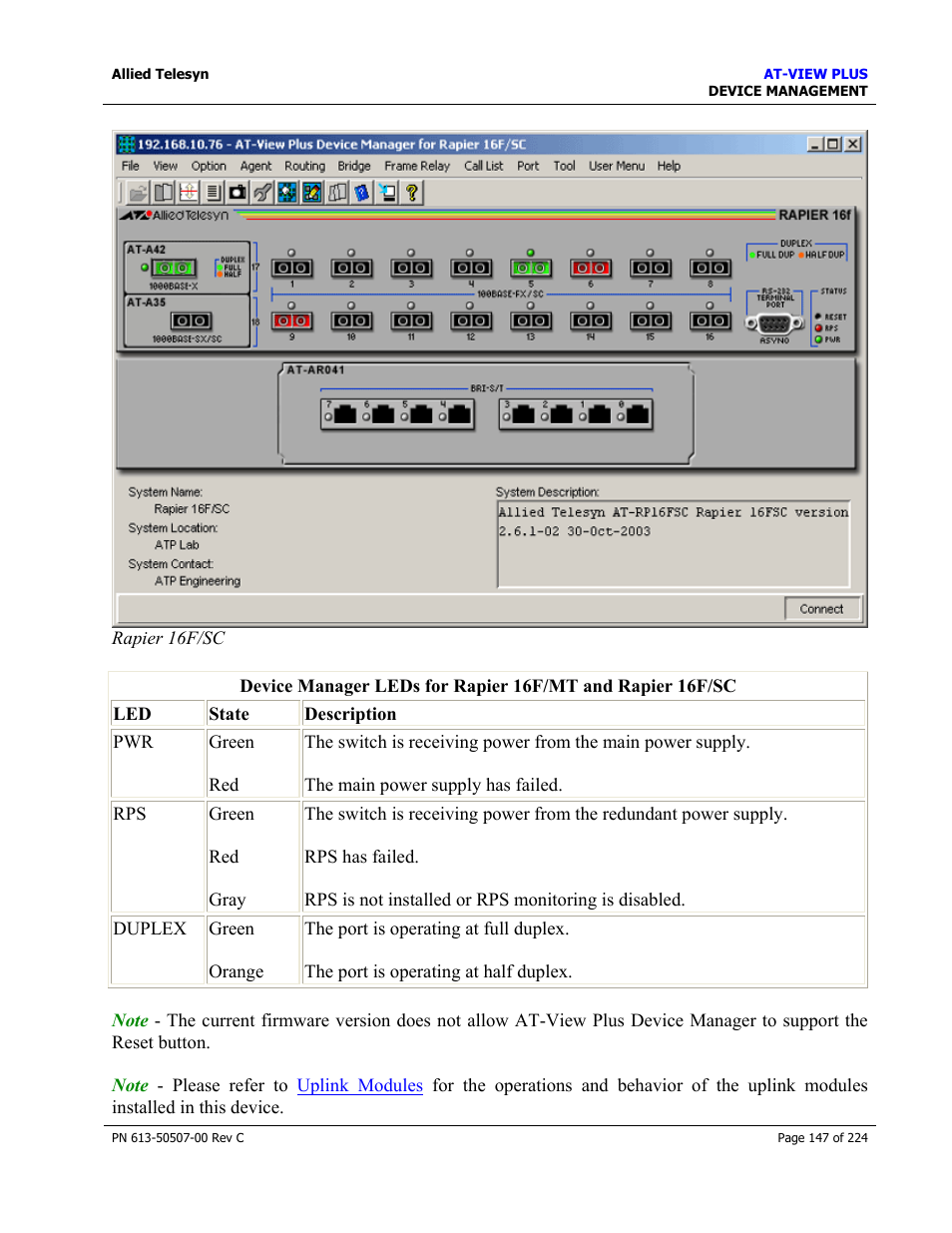Viewport: 952px width, 1233px height.
Task: Click the yellow question mark help icon
Action: [x=411, y=193]
